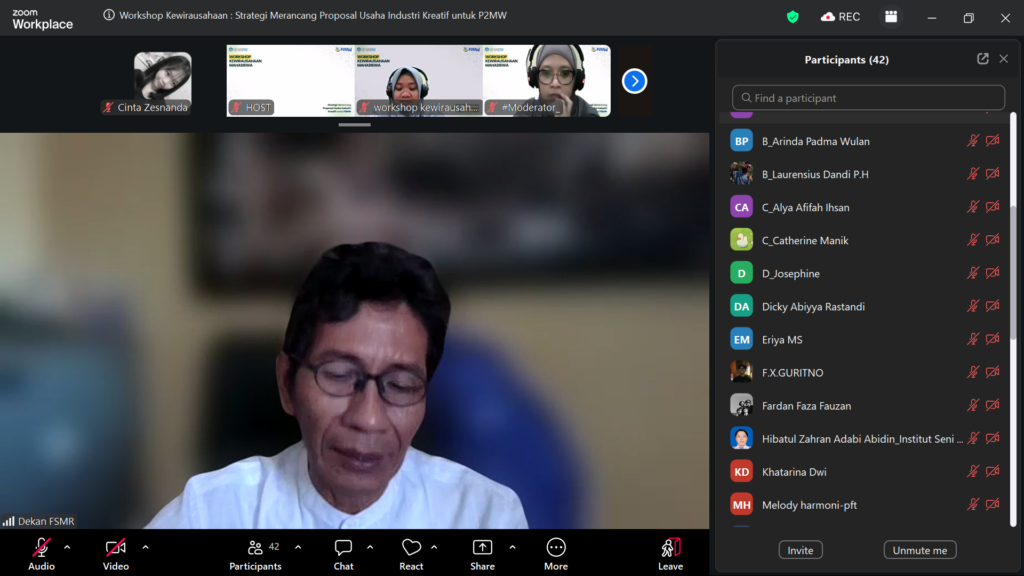1024x576 pixels.
Task: Expand audio options chevron next to Audio
Action: [67, 547]
